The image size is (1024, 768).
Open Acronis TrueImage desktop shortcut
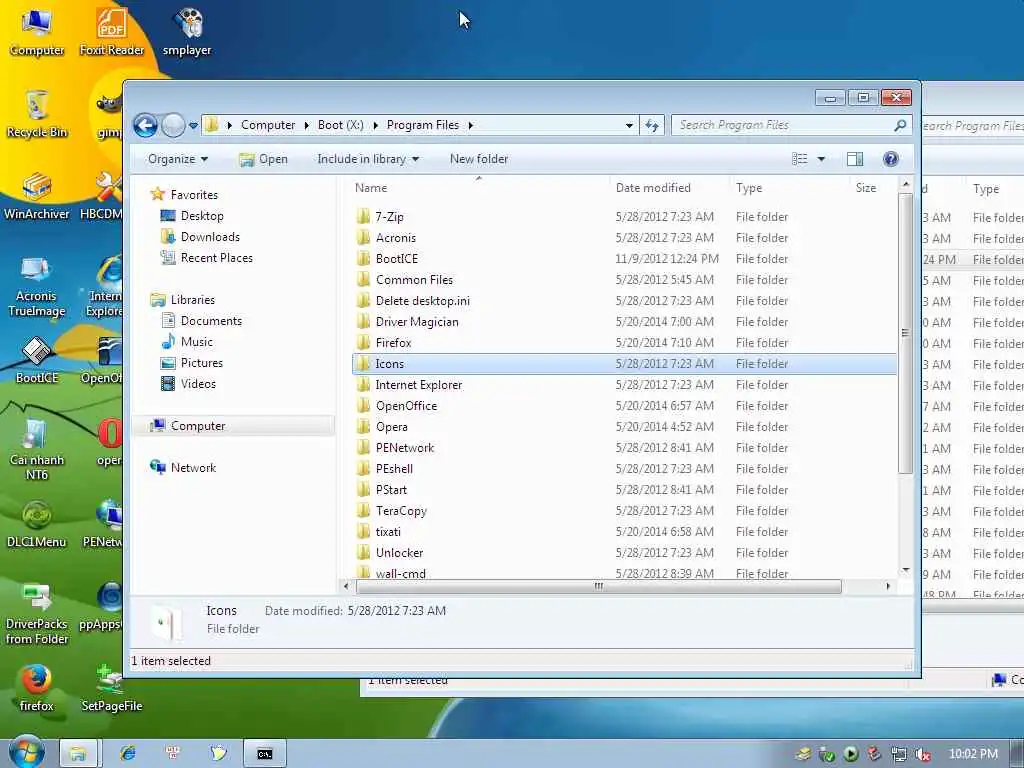[37, 286]
